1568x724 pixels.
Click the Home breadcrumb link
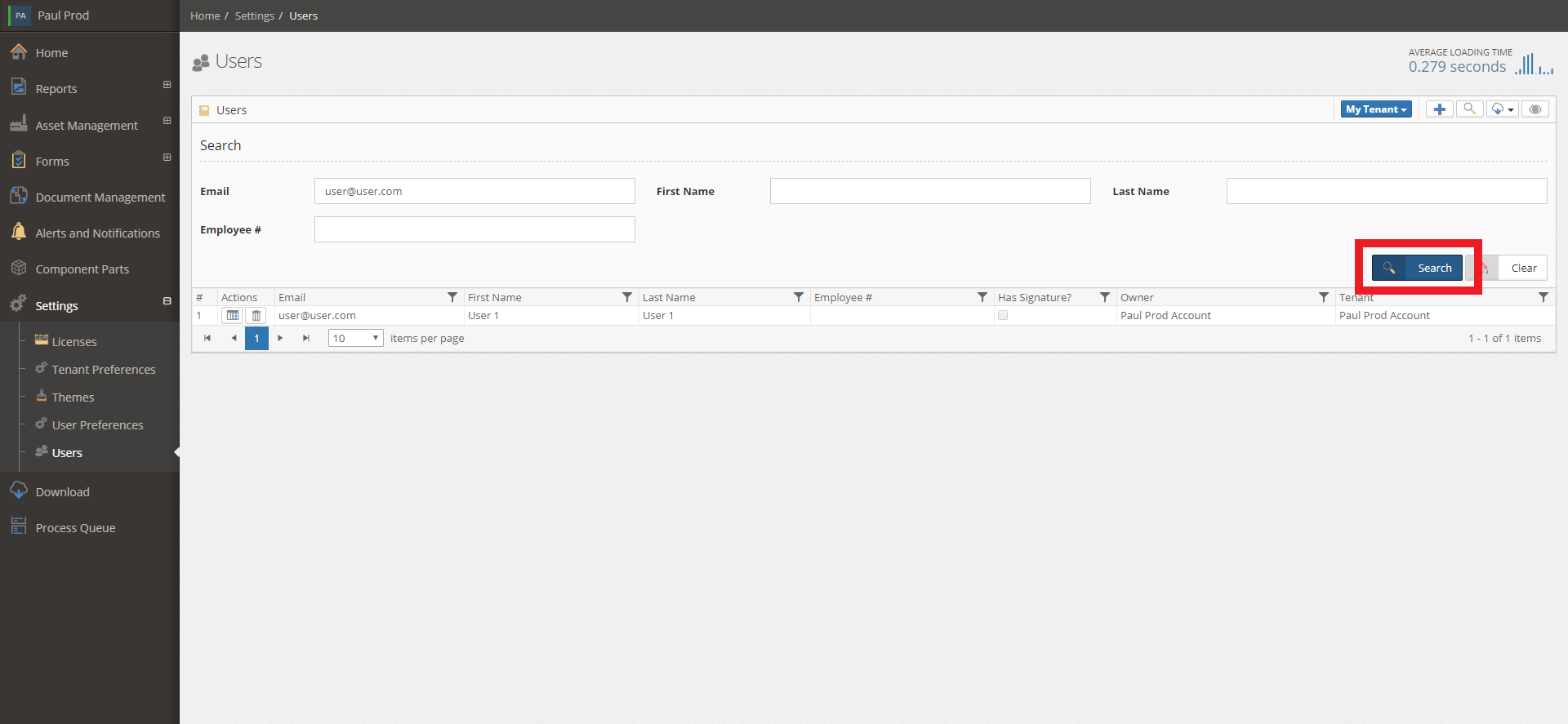[x=205, y=16]
